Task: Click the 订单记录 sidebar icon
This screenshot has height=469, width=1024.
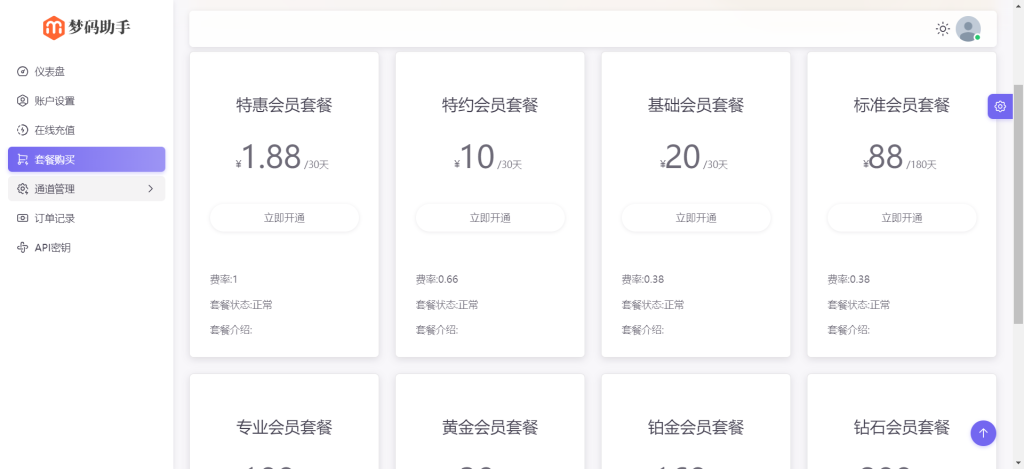Action: tap(23, 218)
